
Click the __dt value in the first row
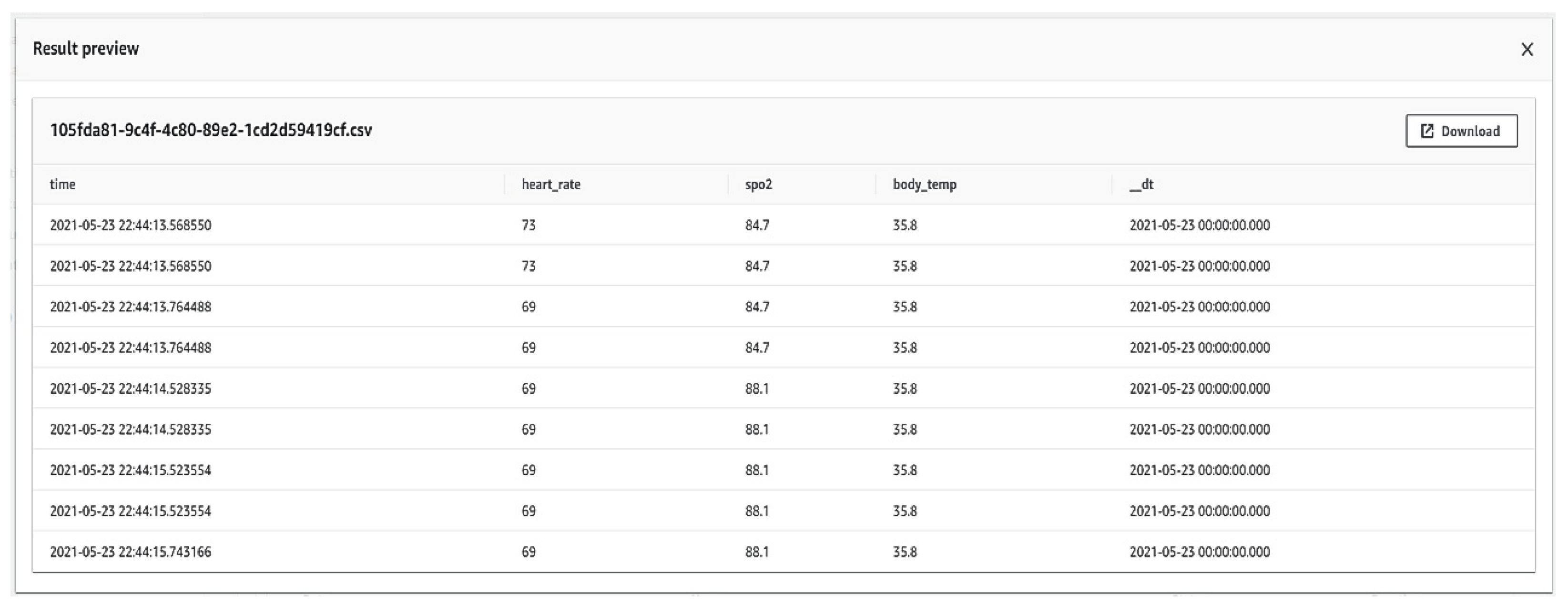coord(1199,226)
